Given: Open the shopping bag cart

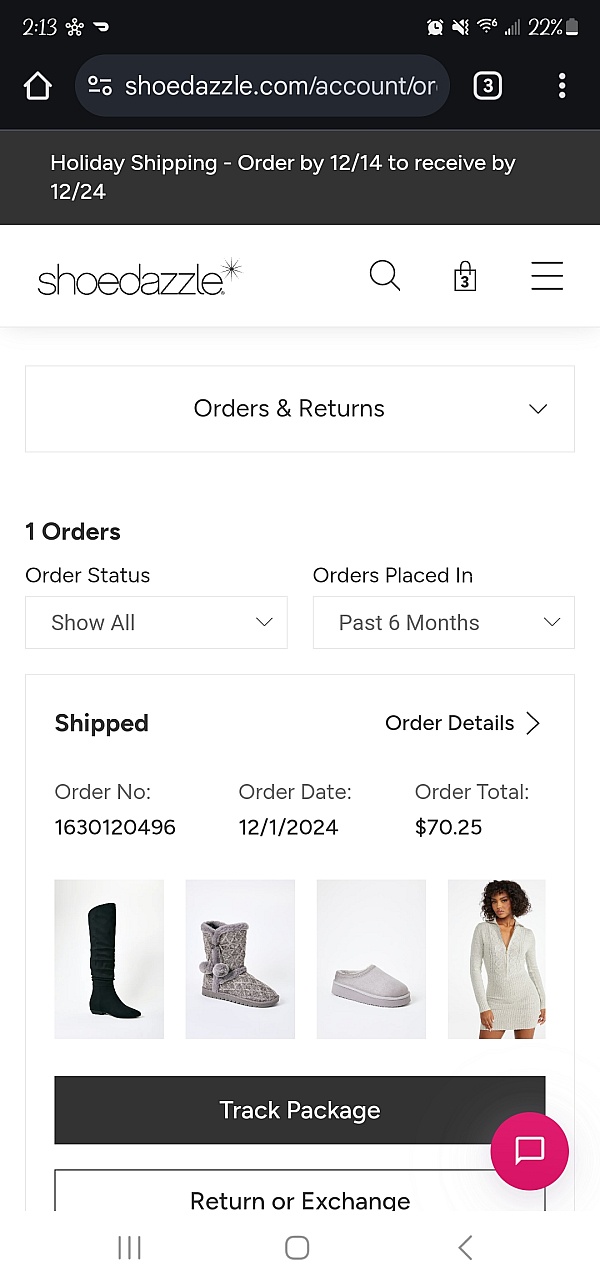Looking at the screenshot, I should click(x=464, y=276).
